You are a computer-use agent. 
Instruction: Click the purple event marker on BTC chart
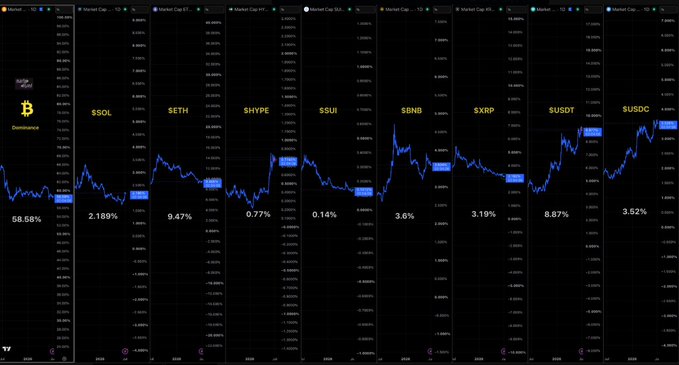tap(52, 351)
